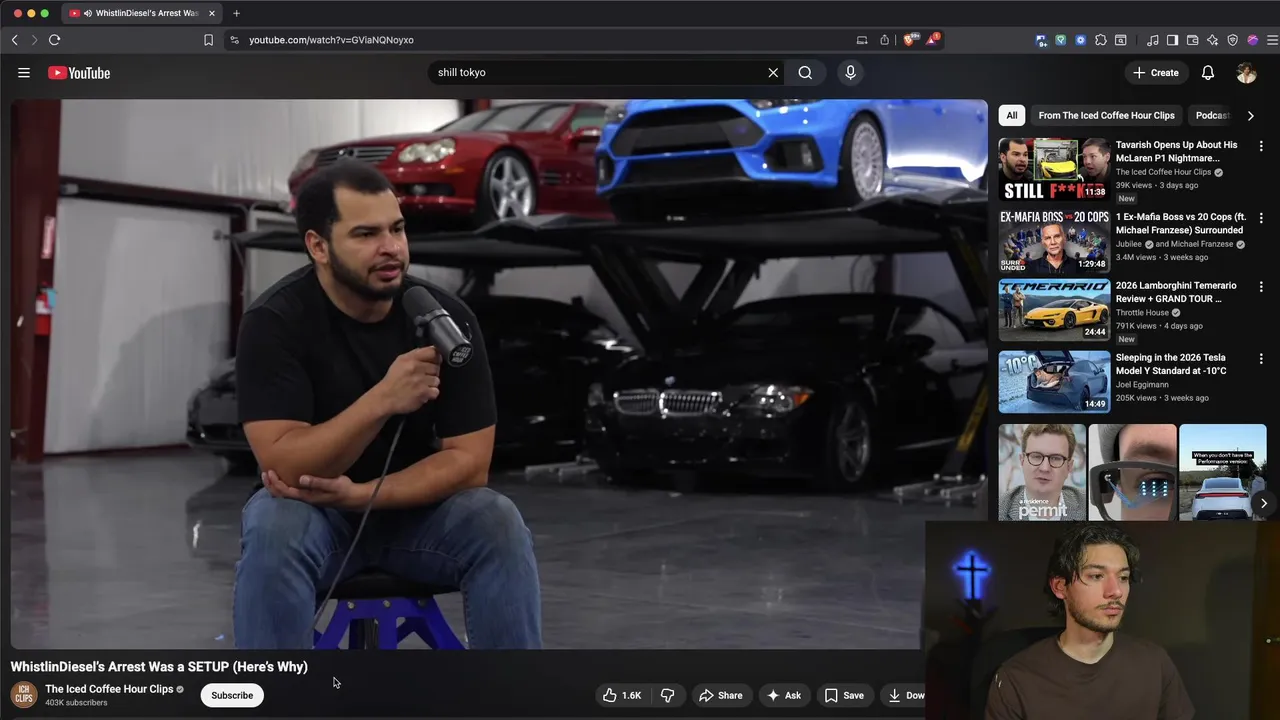This screenshot has width=1280, height=720.
Task: Select the All filter chip
Action: (1012, 115)
